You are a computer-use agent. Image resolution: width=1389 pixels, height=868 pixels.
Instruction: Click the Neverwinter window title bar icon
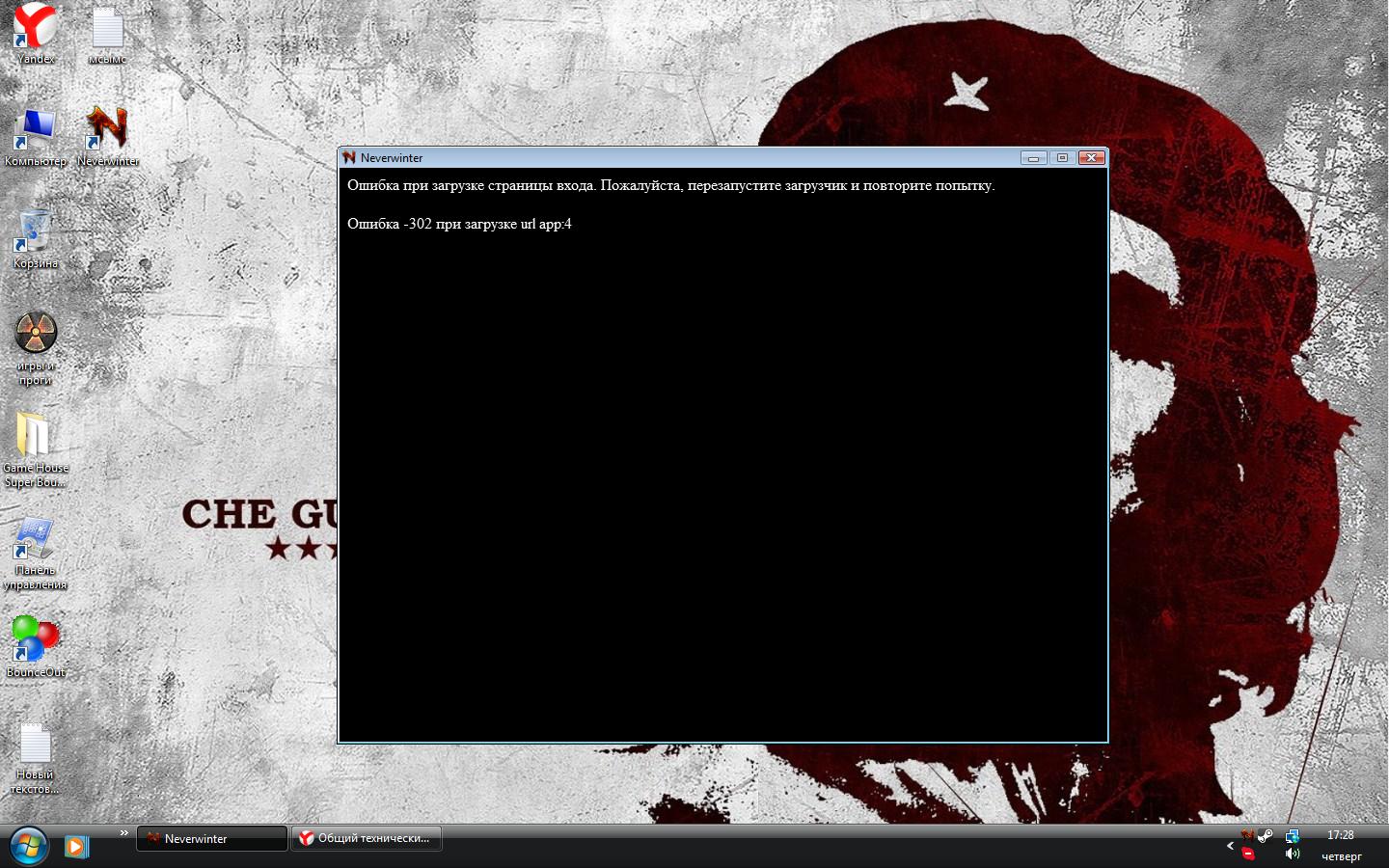349,157
